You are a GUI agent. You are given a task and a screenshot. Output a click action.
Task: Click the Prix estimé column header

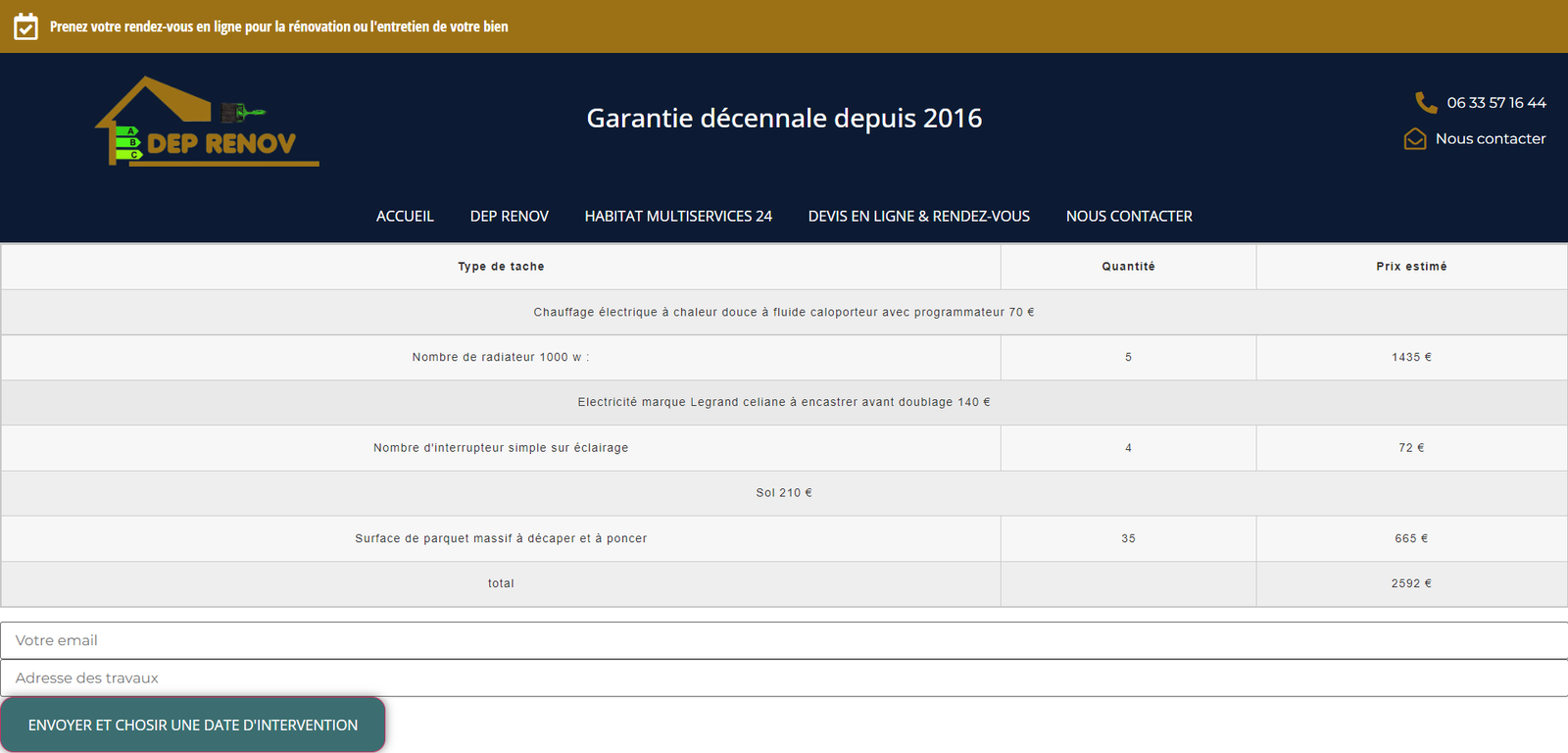point(1411,267)
